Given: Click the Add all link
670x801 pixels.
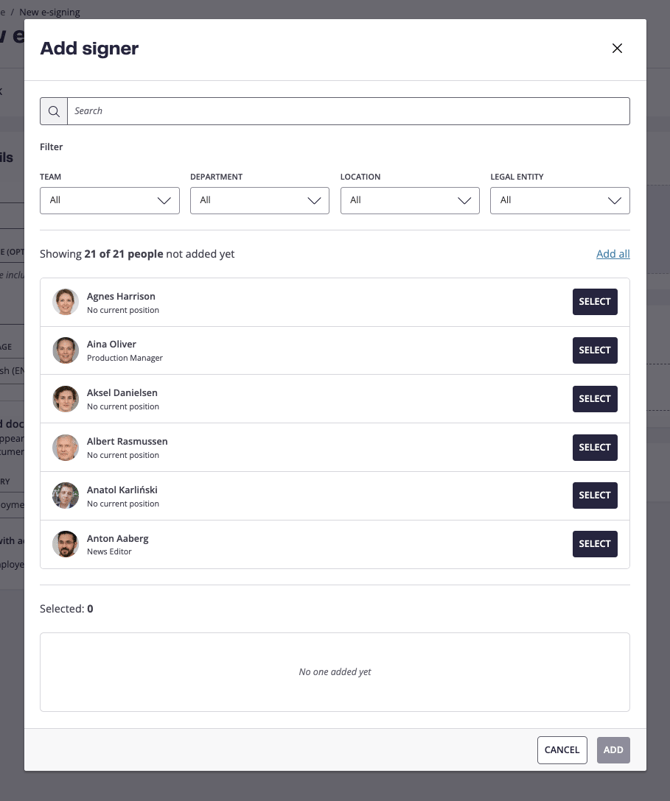Looking at the screenshot, I should pyautogui.click(x=613, y=254).
